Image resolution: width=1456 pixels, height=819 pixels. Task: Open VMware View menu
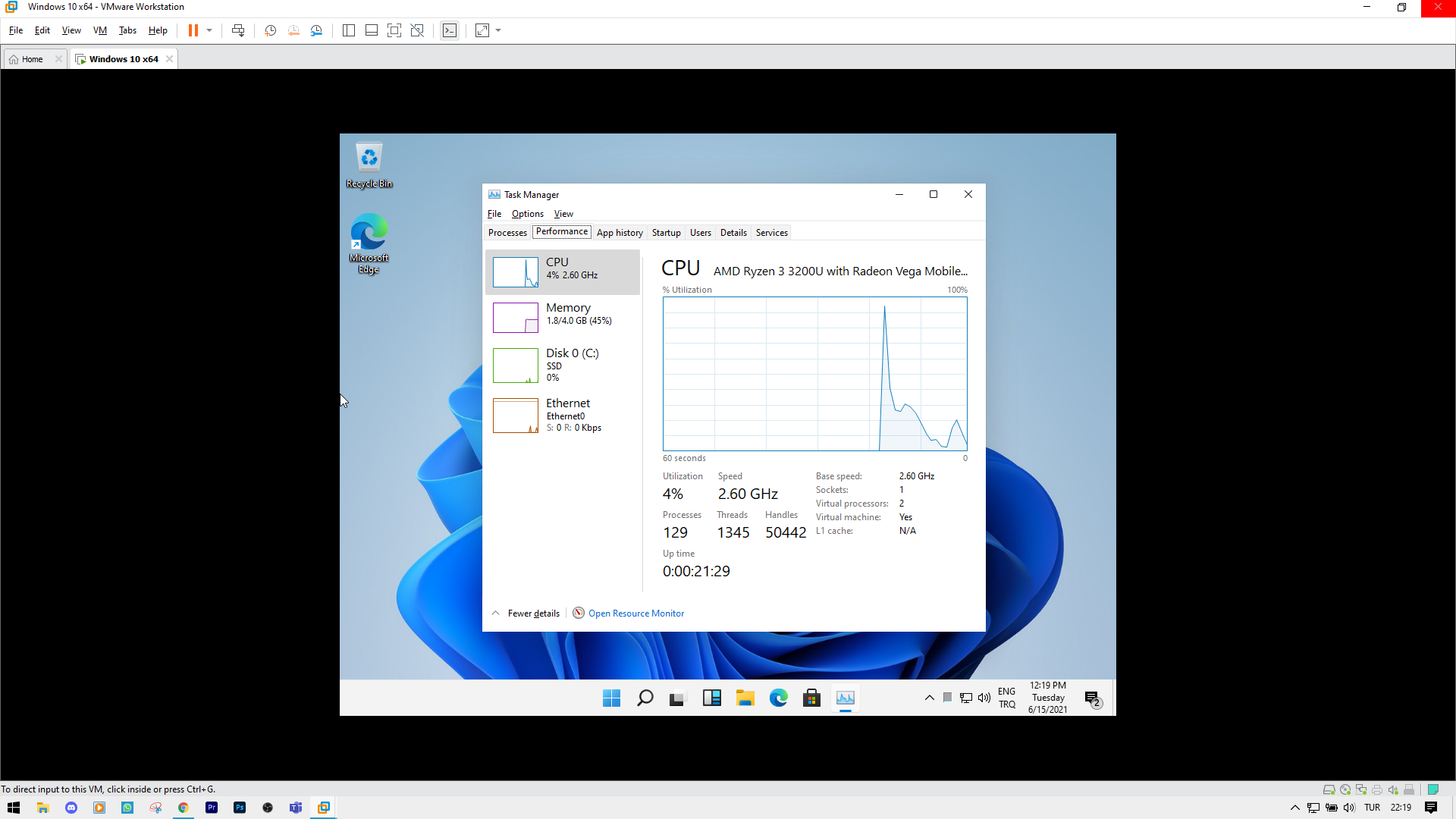click(x=71, y=30)
